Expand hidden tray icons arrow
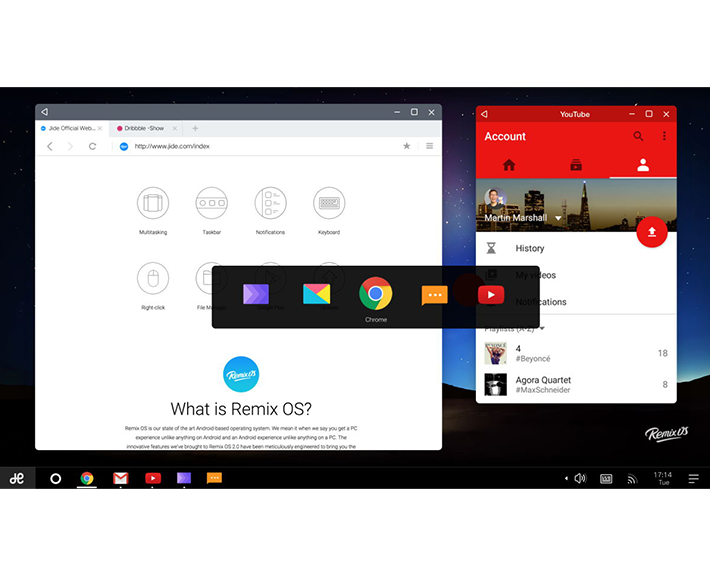This screenshot has width=710, height=575. pyautogui.click(x=566, y=478)
